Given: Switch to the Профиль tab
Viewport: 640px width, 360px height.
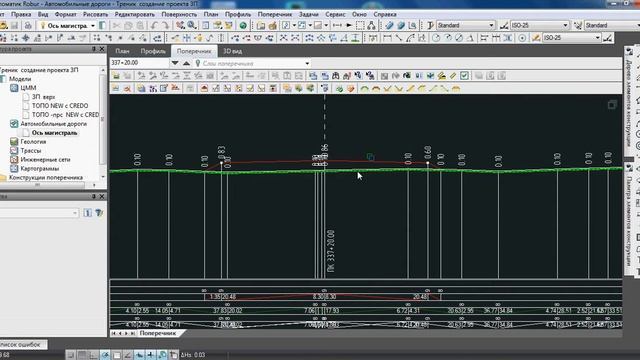Looking at the screenshot, I should (x=153, y=51).
